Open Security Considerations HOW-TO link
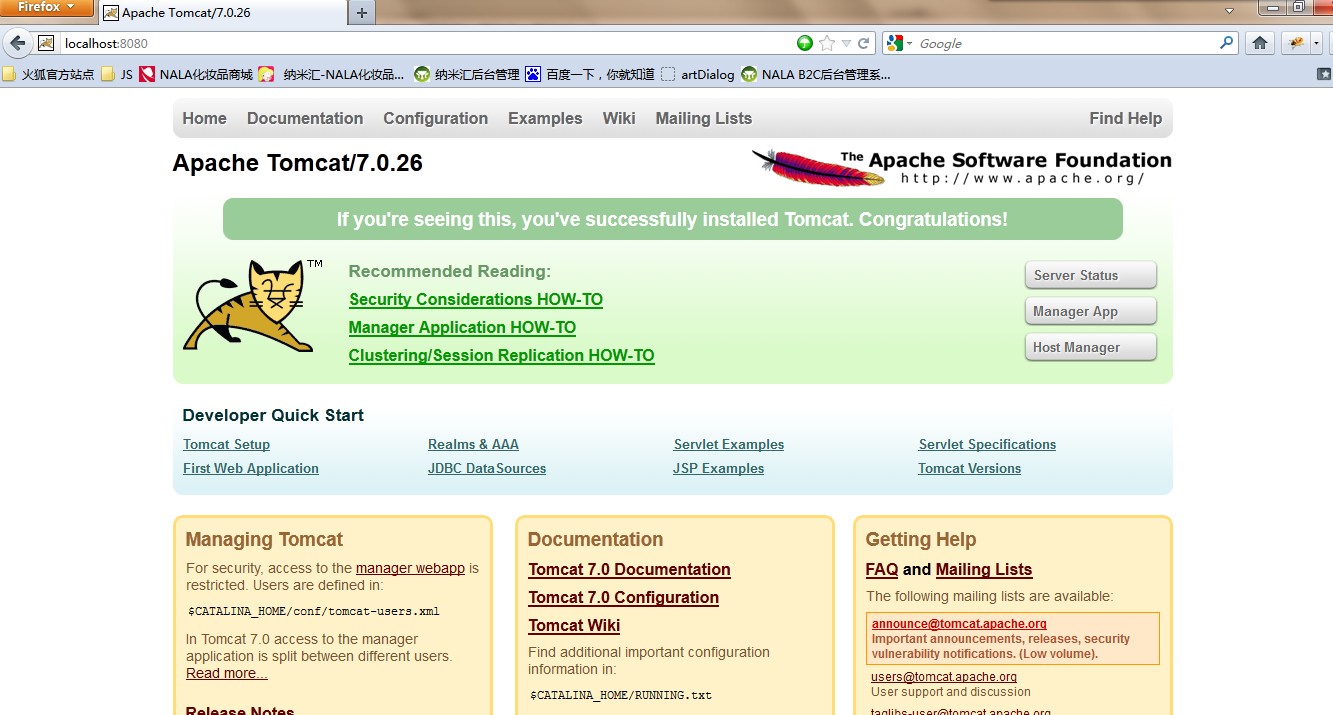Screen dimensions: 1333x715 tap(476, 299)
